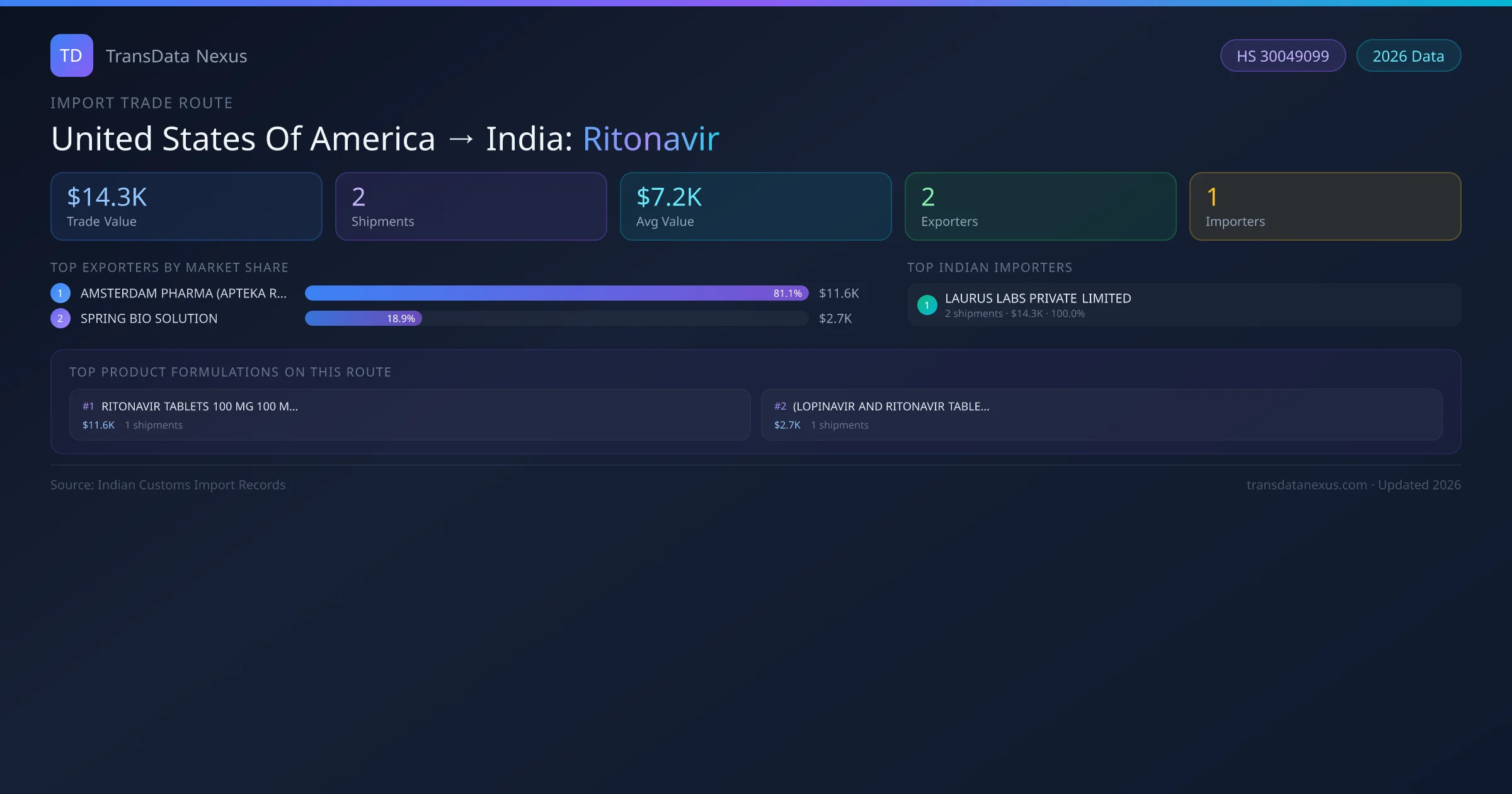Screen dimensions: 1512x794
Task: Click the rank badge beside SPRING BIO SOLUTION
Action: 60,318
